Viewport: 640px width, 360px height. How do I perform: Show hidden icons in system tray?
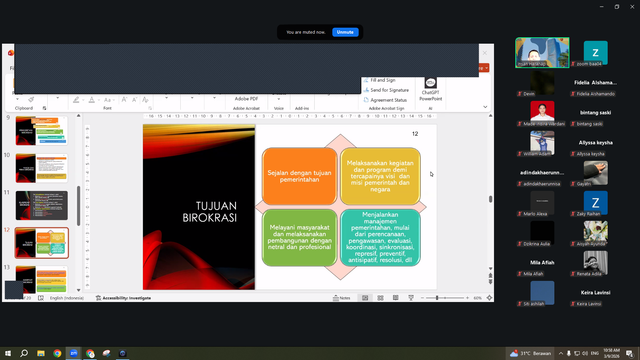tap(561, 353)
